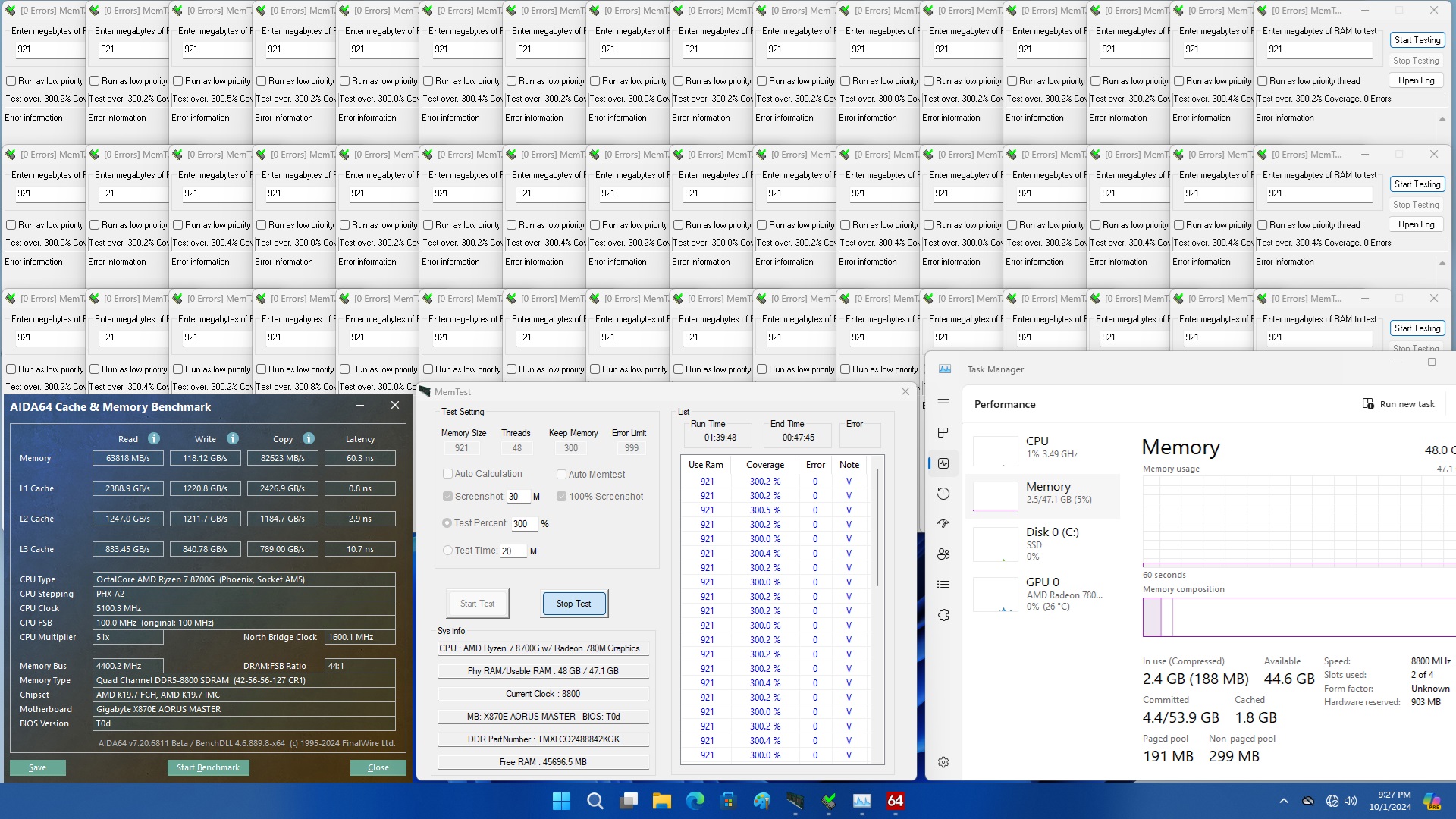This screenshot has height=819, width=1456.
Task: Toggle Auto Memtest checkbox
Action: point(562,474)
